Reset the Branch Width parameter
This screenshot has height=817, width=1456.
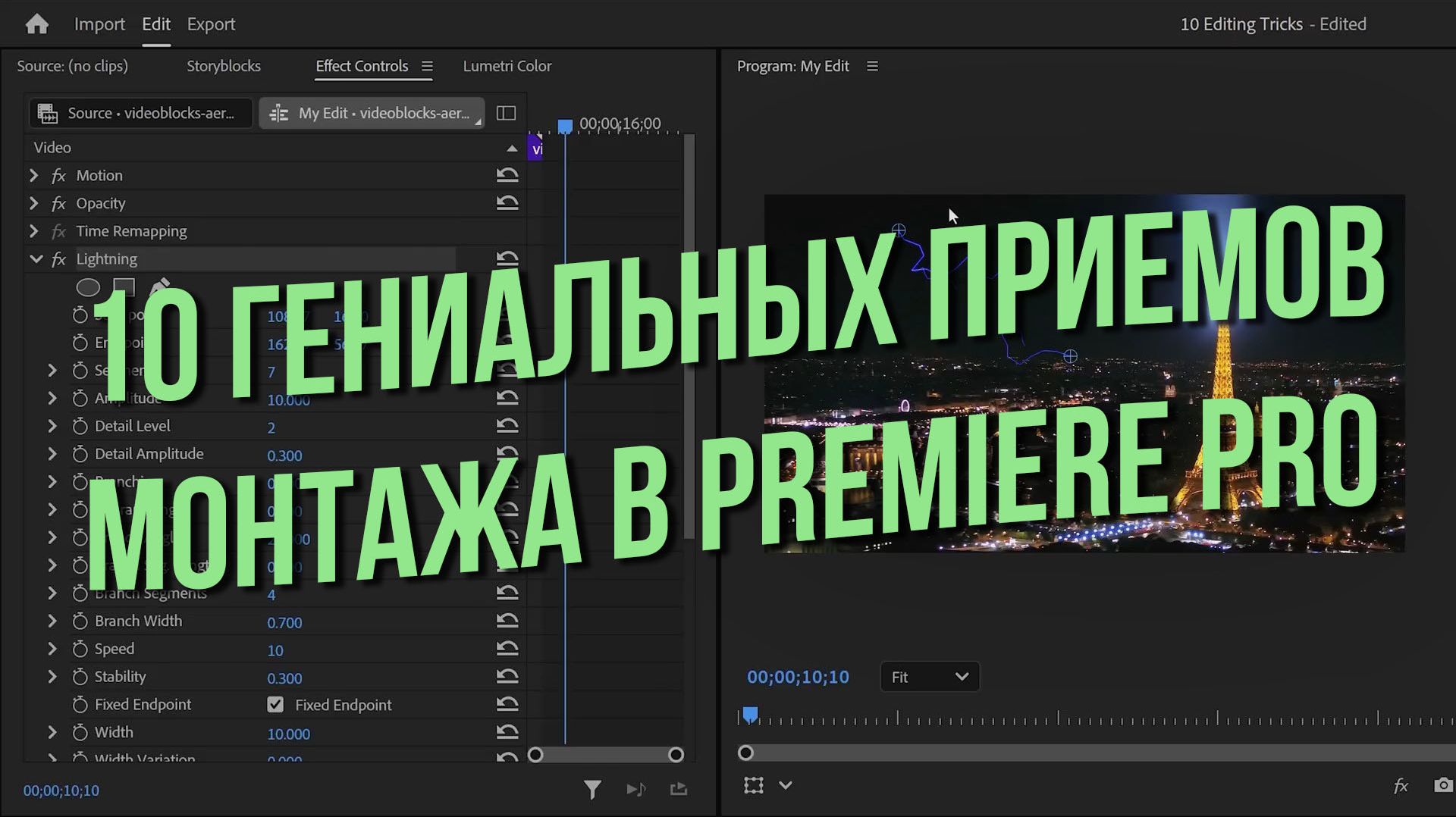tap(507, 621)
